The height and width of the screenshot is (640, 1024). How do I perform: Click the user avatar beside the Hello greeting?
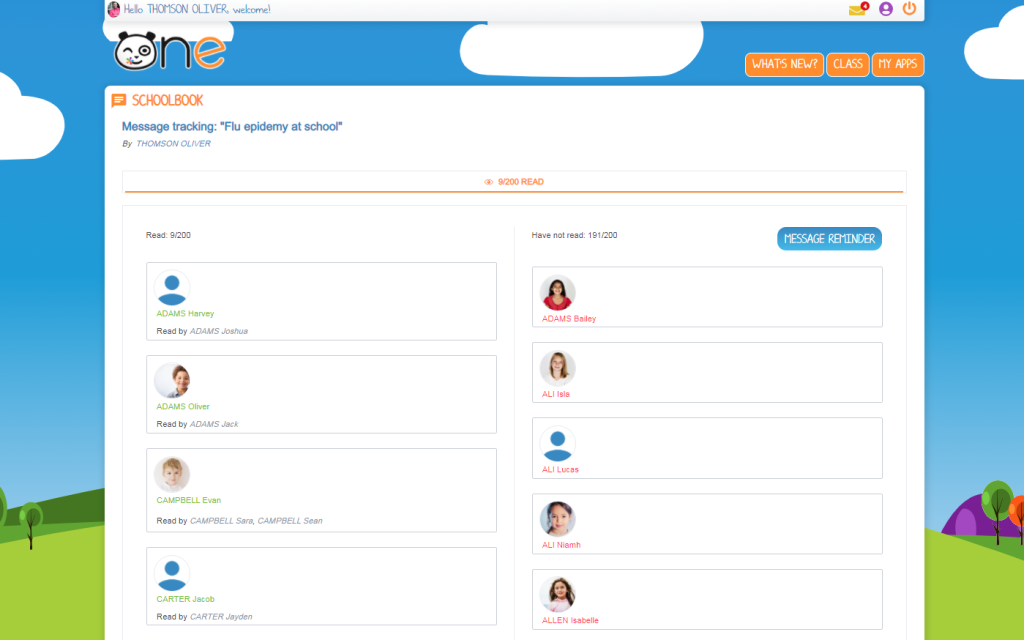(x=114, y=9)
